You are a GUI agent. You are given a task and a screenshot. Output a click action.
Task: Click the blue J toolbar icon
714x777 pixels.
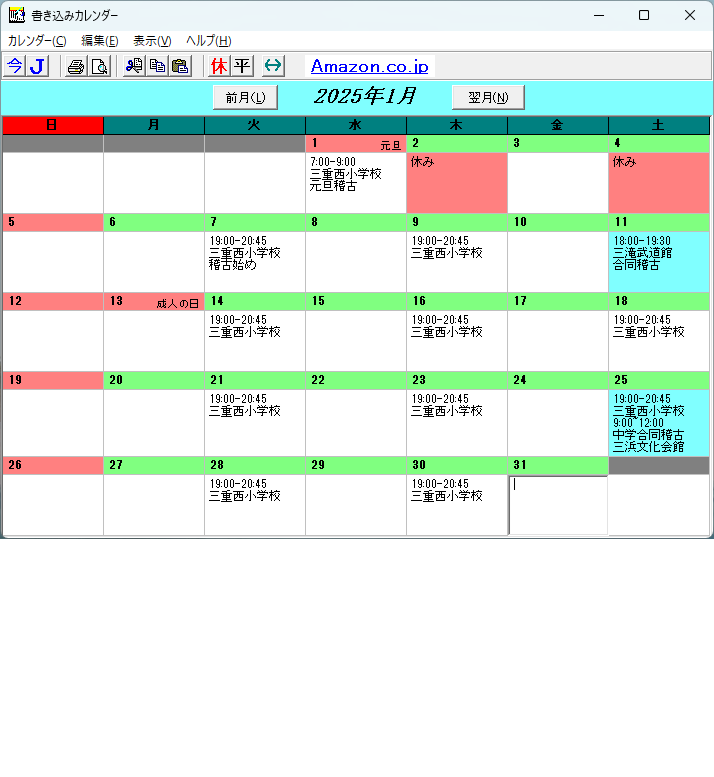click(37, 66)
